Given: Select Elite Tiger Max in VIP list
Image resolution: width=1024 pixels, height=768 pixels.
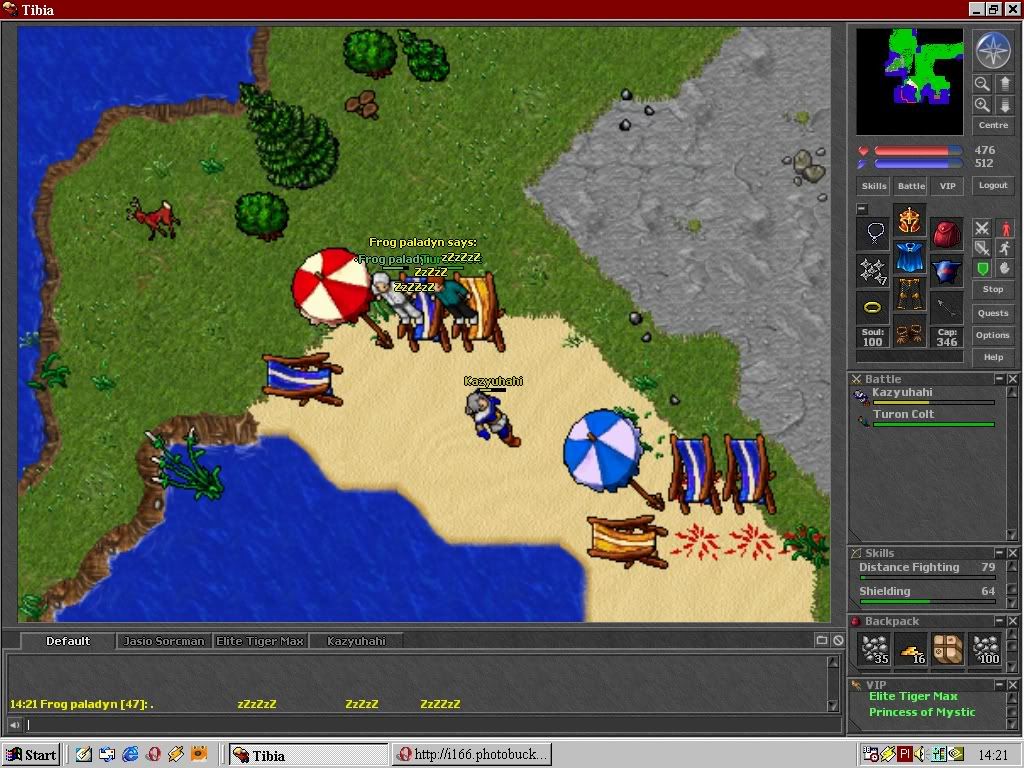Looking at the screenshot, I should 913,696.
